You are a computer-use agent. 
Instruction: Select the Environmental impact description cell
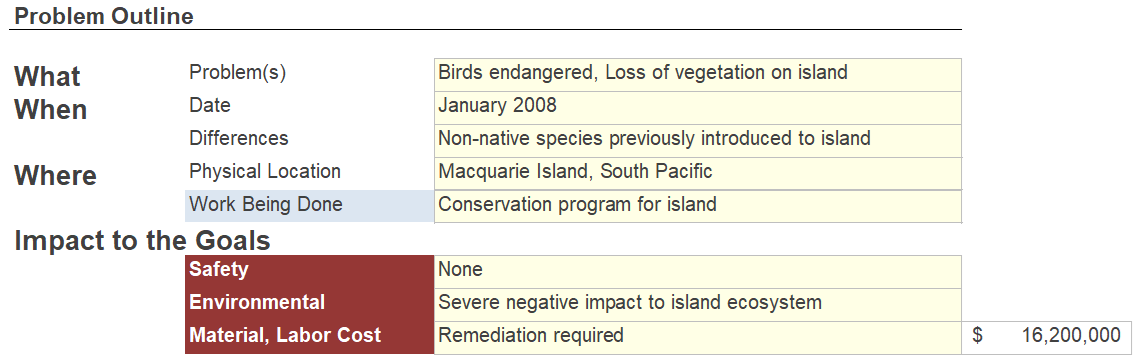[x=697, y=305]
